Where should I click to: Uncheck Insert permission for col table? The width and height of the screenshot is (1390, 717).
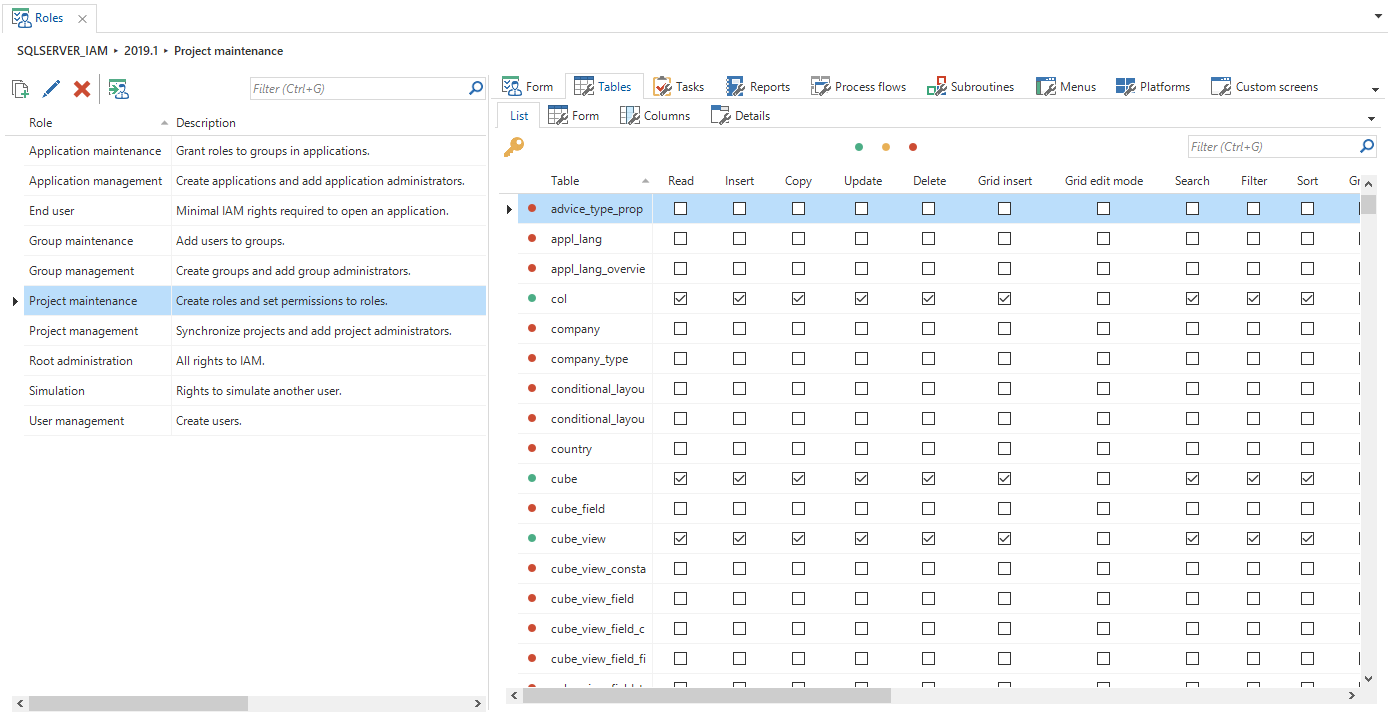pyautogui.click(x=739, y=299)
